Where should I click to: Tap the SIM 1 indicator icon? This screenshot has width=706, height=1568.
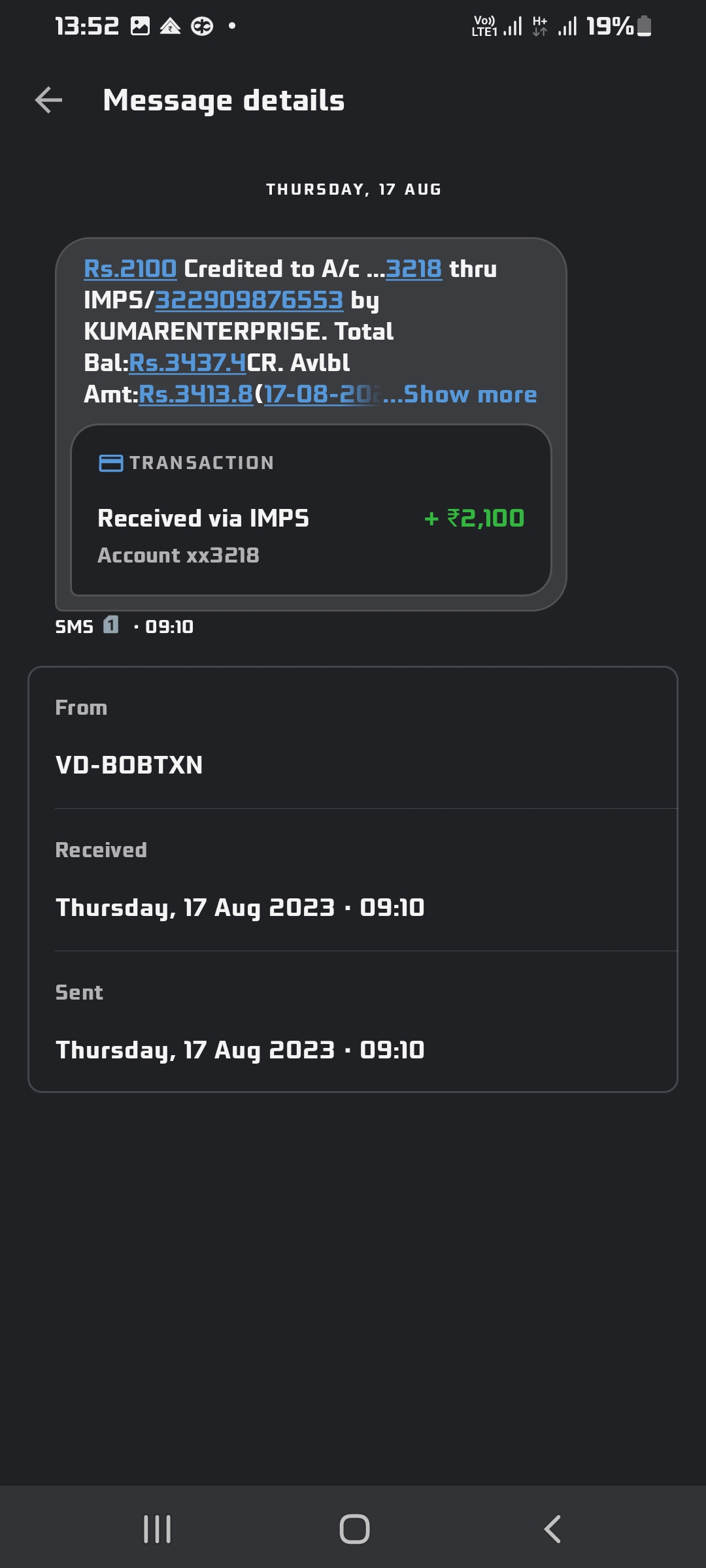click(x=111, y=625)
